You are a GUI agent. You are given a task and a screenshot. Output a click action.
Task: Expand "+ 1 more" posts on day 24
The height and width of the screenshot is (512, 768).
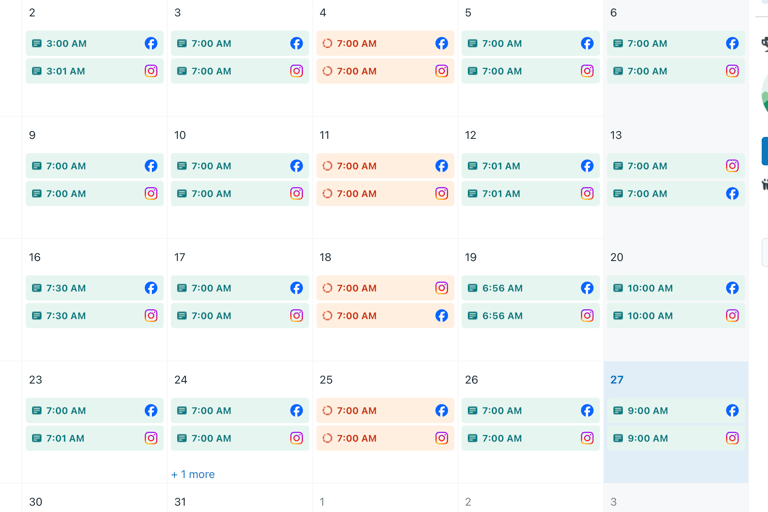click(193, 474)
